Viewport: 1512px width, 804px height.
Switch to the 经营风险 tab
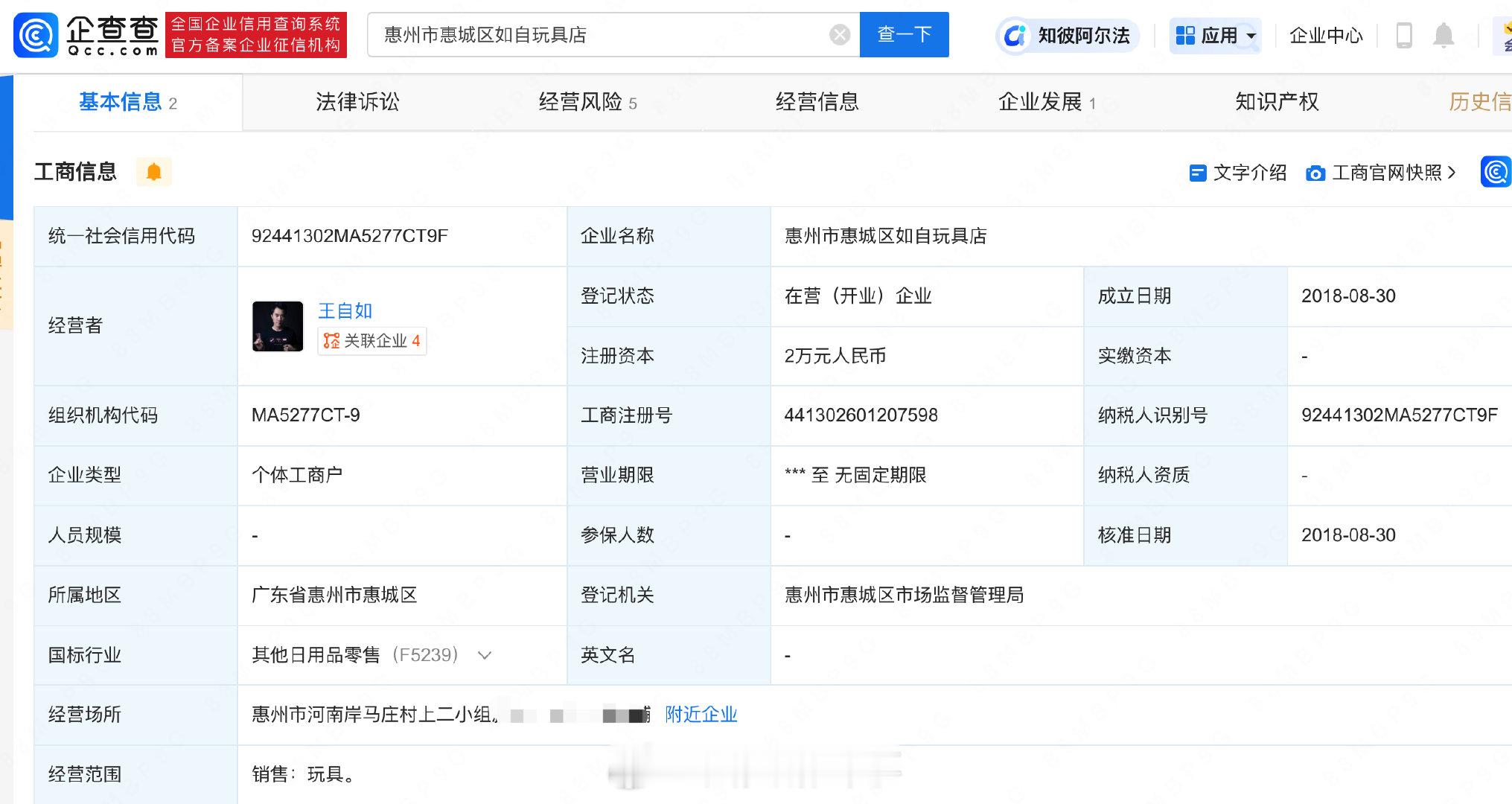click(587, 102)
